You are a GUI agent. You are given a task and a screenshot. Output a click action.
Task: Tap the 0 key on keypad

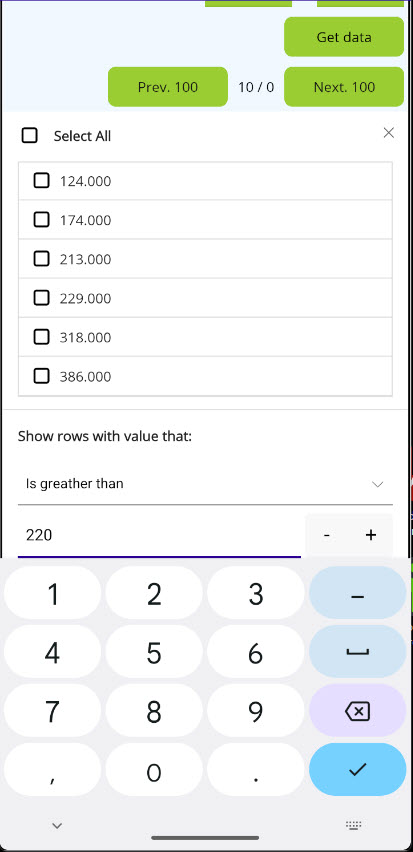coord(154,769)
